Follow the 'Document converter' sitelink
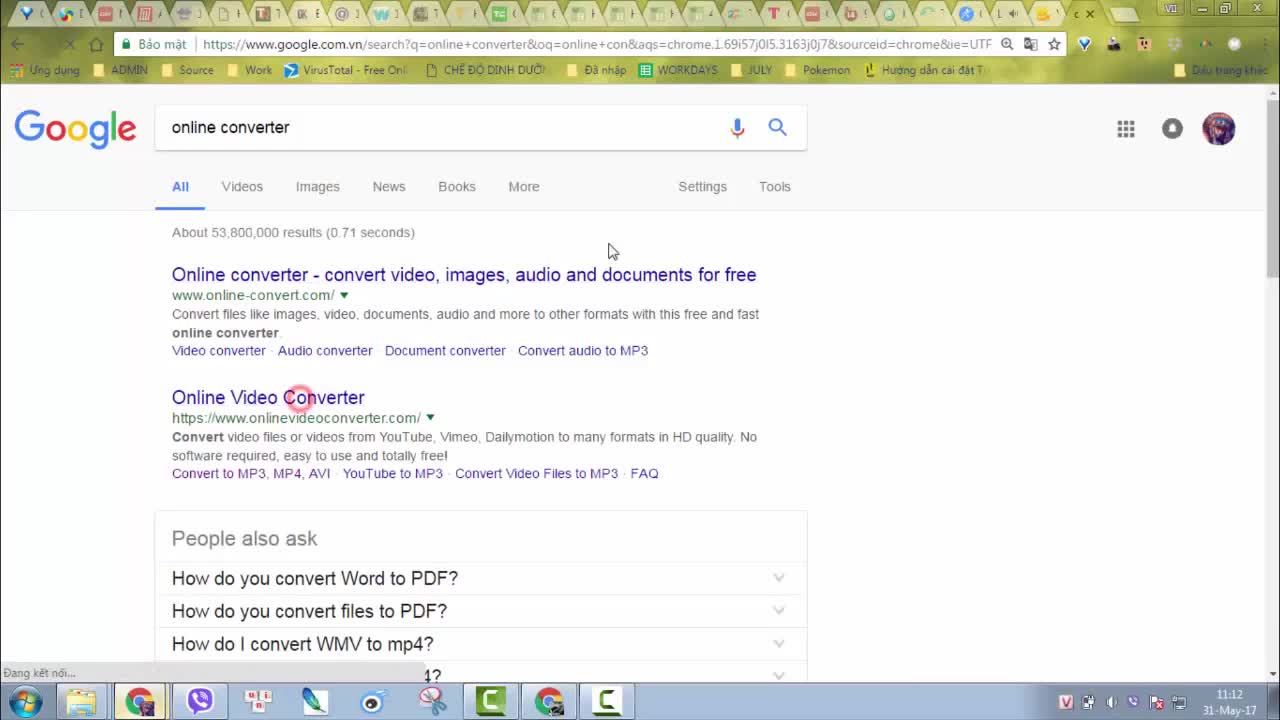 point(445,351)
